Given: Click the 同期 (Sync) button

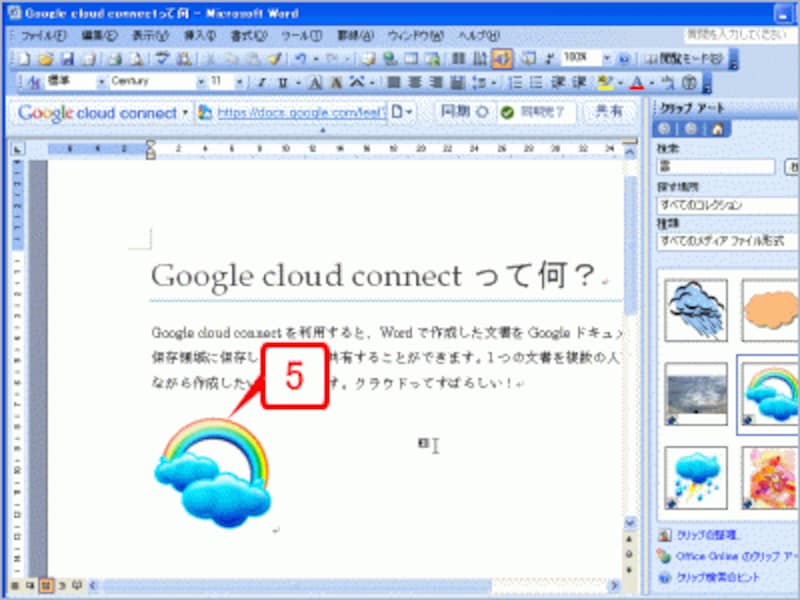Looking at the screenshot, I should 464,112.
